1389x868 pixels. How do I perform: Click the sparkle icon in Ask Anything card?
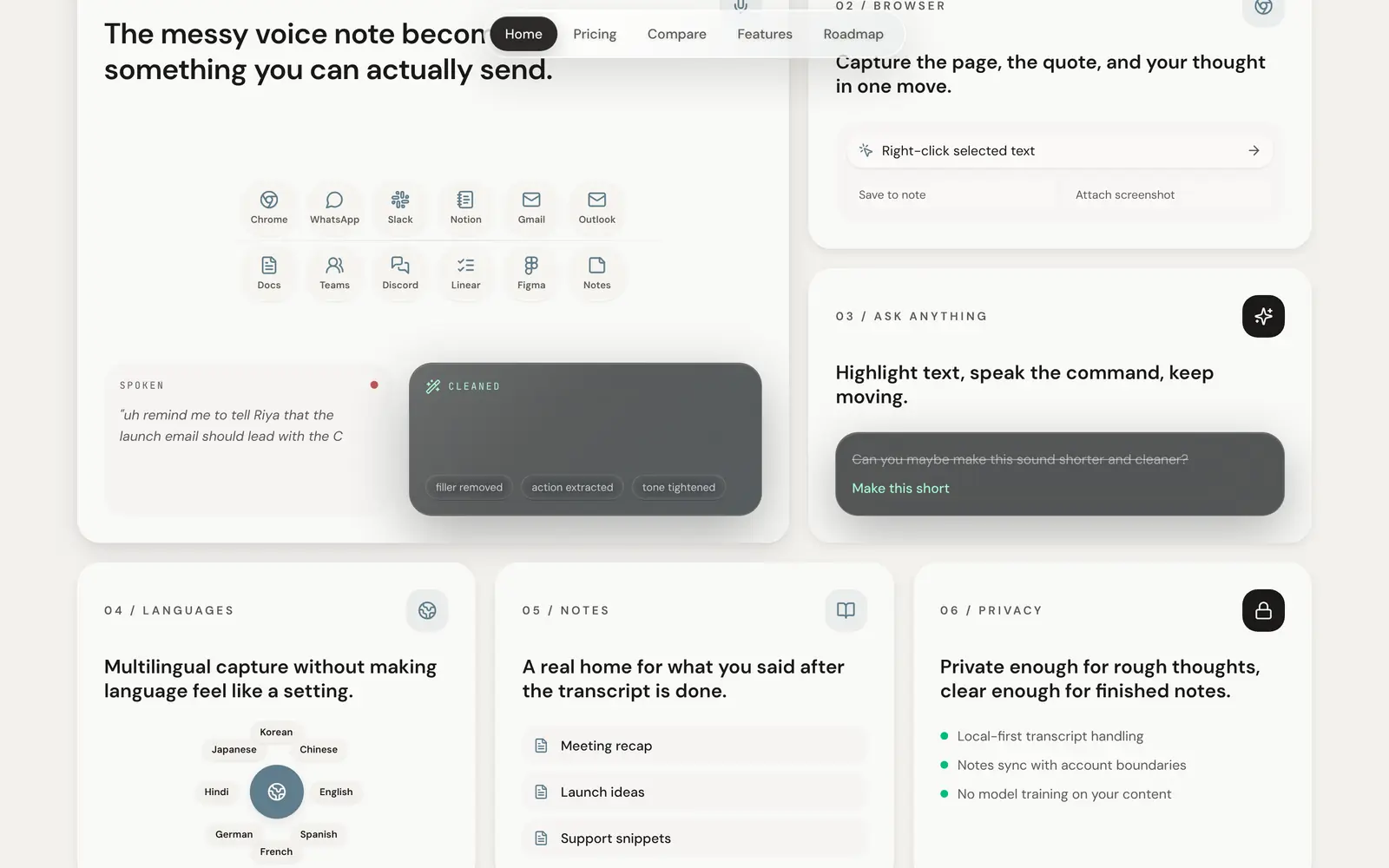pos(1263,316)
